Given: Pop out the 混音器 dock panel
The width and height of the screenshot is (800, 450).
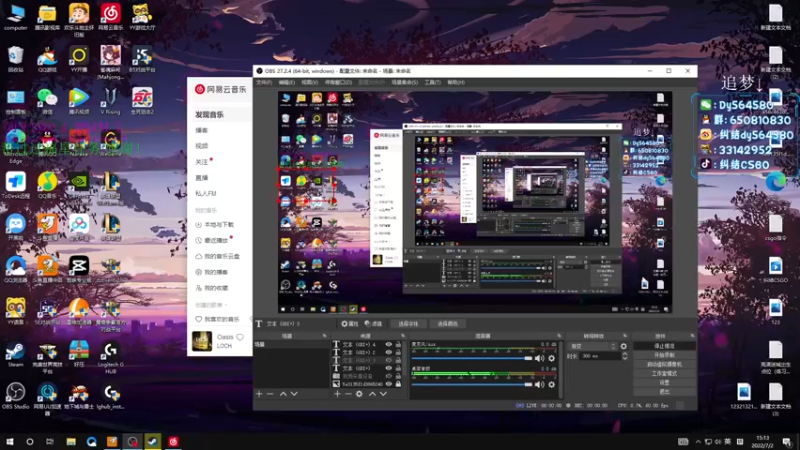Looking at the screenshot, I should 559,336.
